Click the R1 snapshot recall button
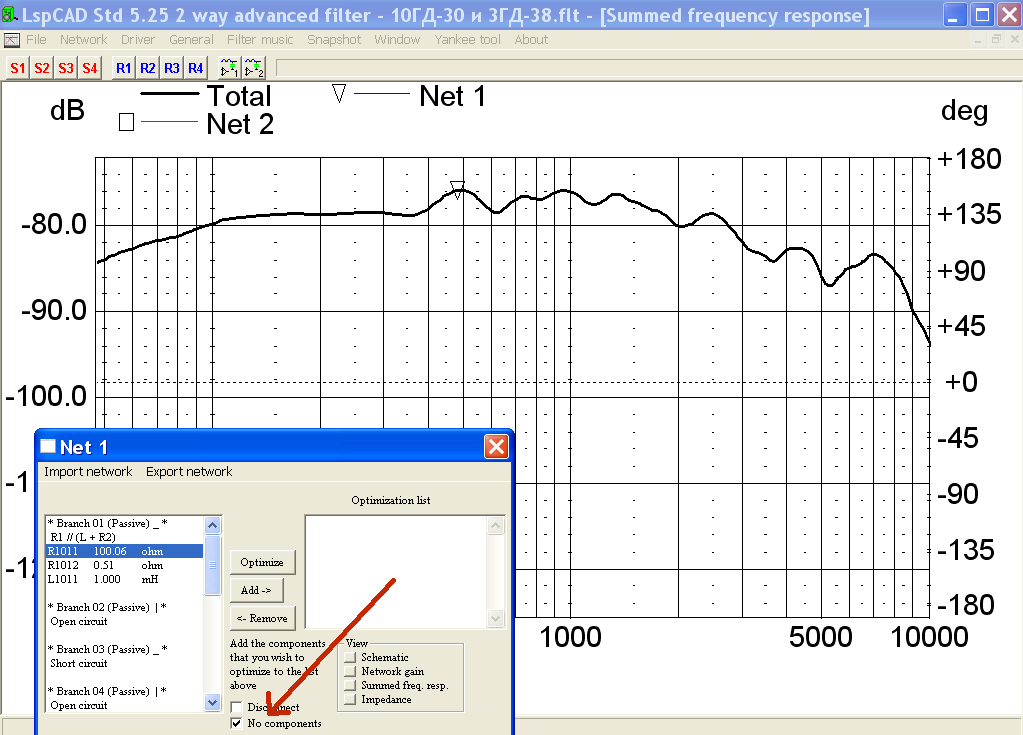Screen dimensions: 1023x735 [123, 68]
